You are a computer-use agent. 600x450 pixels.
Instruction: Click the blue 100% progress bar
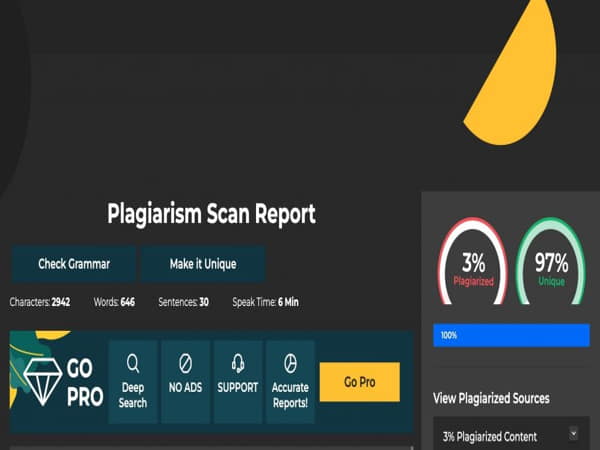[511, 335]
